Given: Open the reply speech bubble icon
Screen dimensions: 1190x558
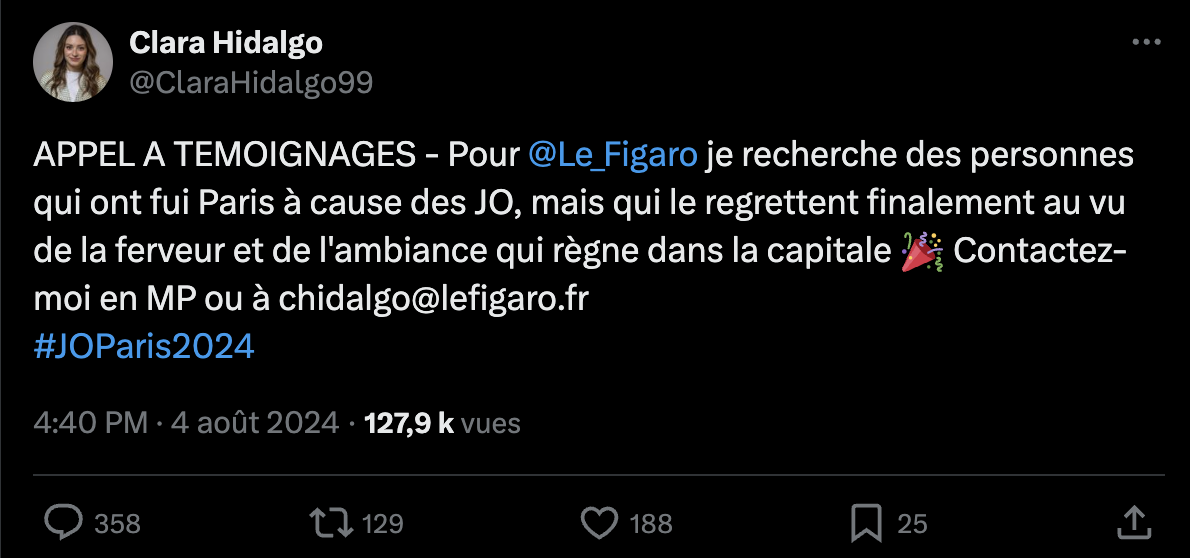Looking at the screenshot, I should point(64,523).
